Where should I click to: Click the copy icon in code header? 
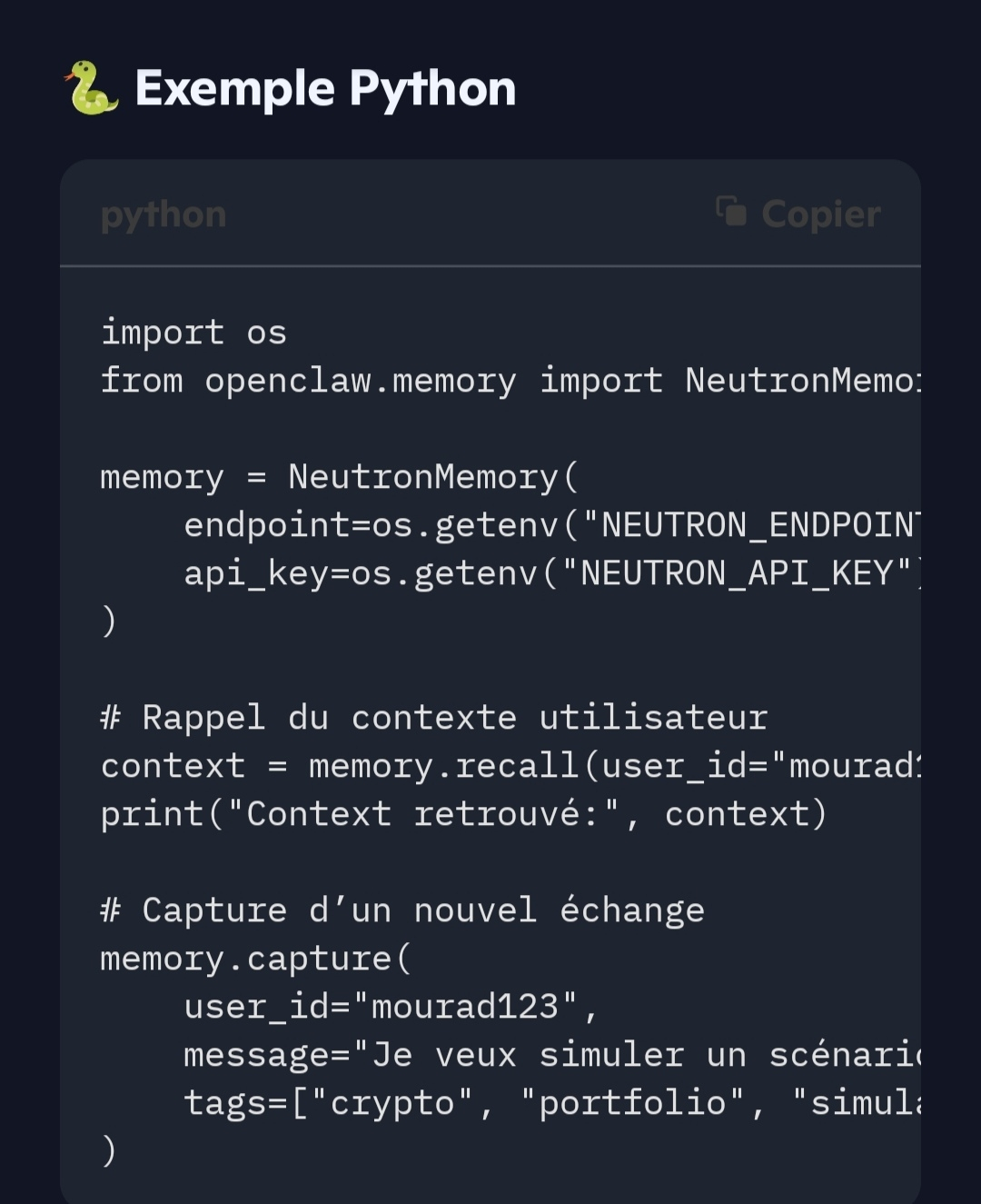coord(731,212)
